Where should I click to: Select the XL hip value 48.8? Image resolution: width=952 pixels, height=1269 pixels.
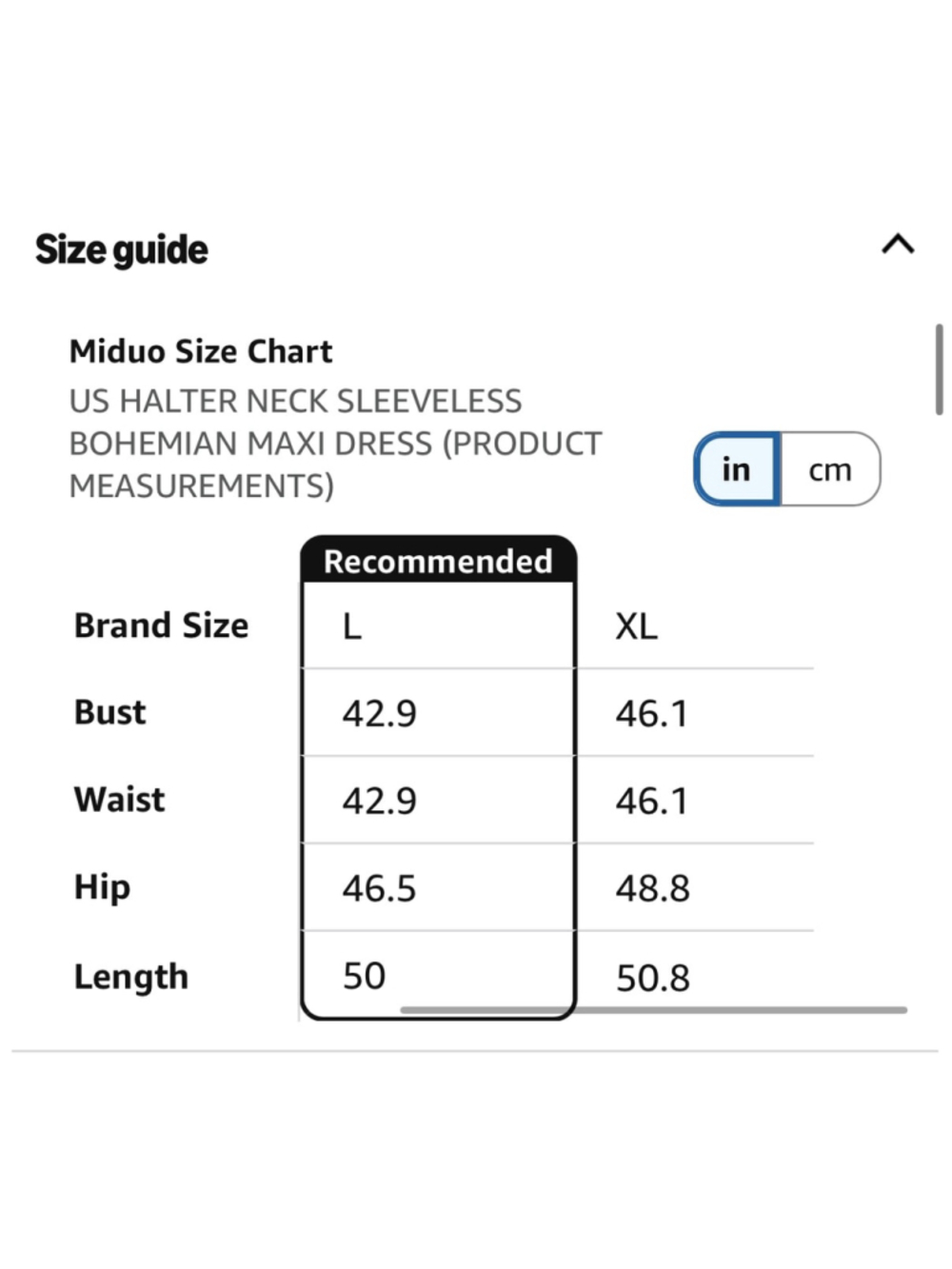(x=652, y=888)
